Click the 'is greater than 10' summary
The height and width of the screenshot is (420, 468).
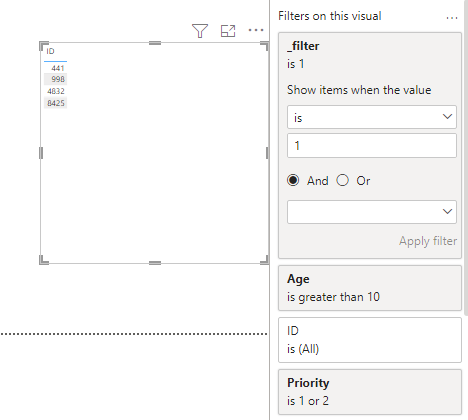point(333,297)
